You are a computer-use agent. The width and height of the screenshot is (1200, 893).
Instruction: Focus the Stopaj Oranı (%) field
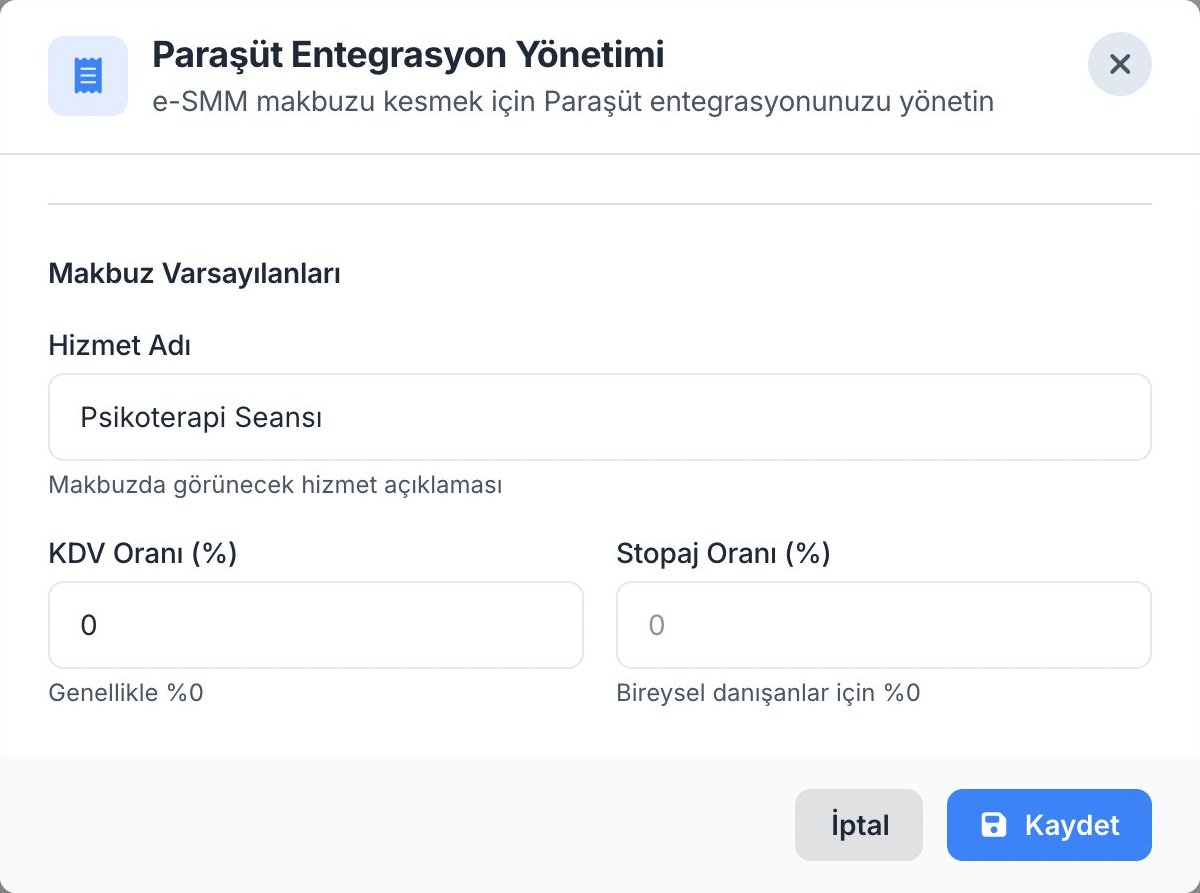click(884, 625)
